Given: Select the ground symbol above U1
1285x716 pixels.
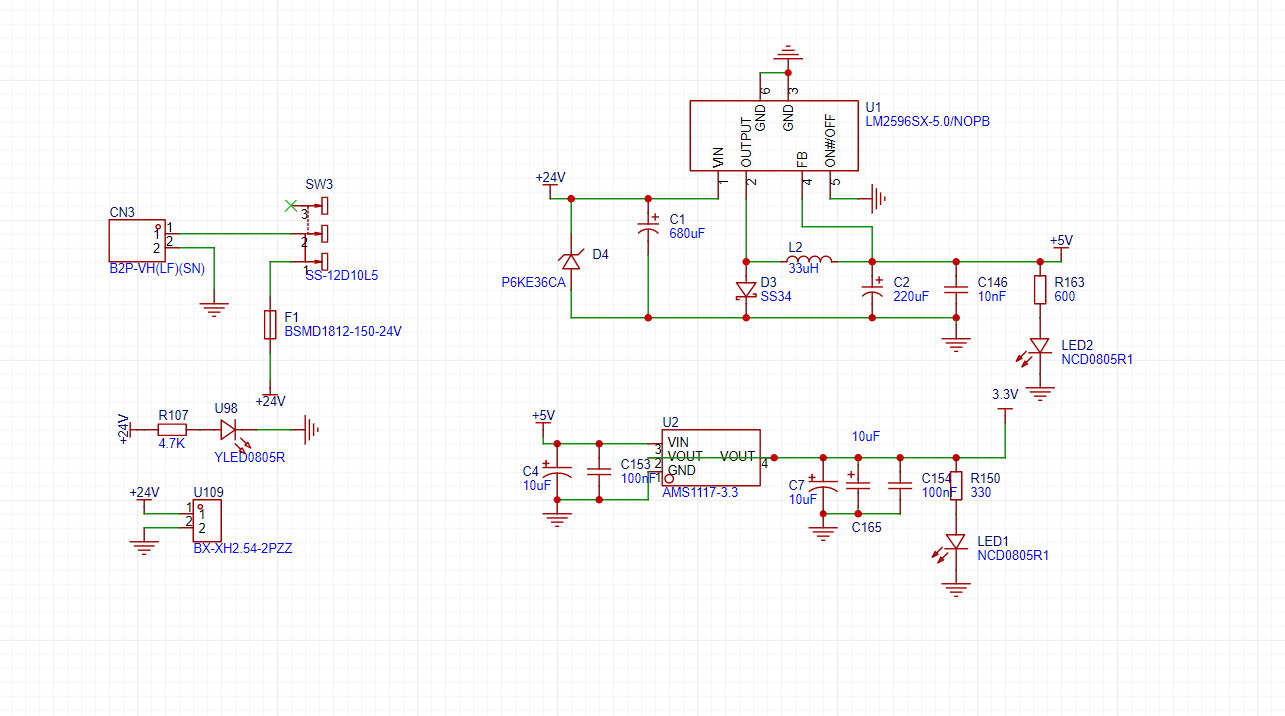Looking at the screenshot, I should pos(788,53).
